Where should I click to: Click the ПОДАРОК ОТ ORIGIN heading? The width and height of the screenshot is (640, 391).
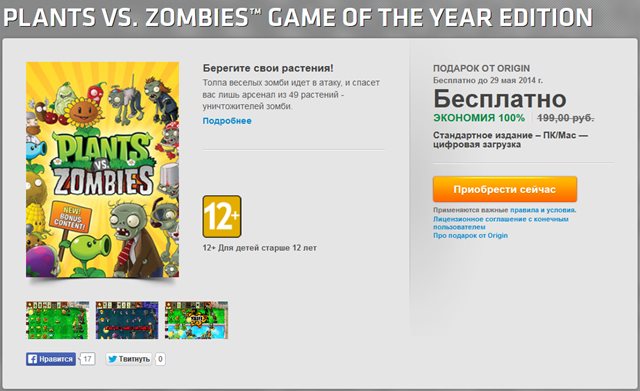tap(481, 68)
